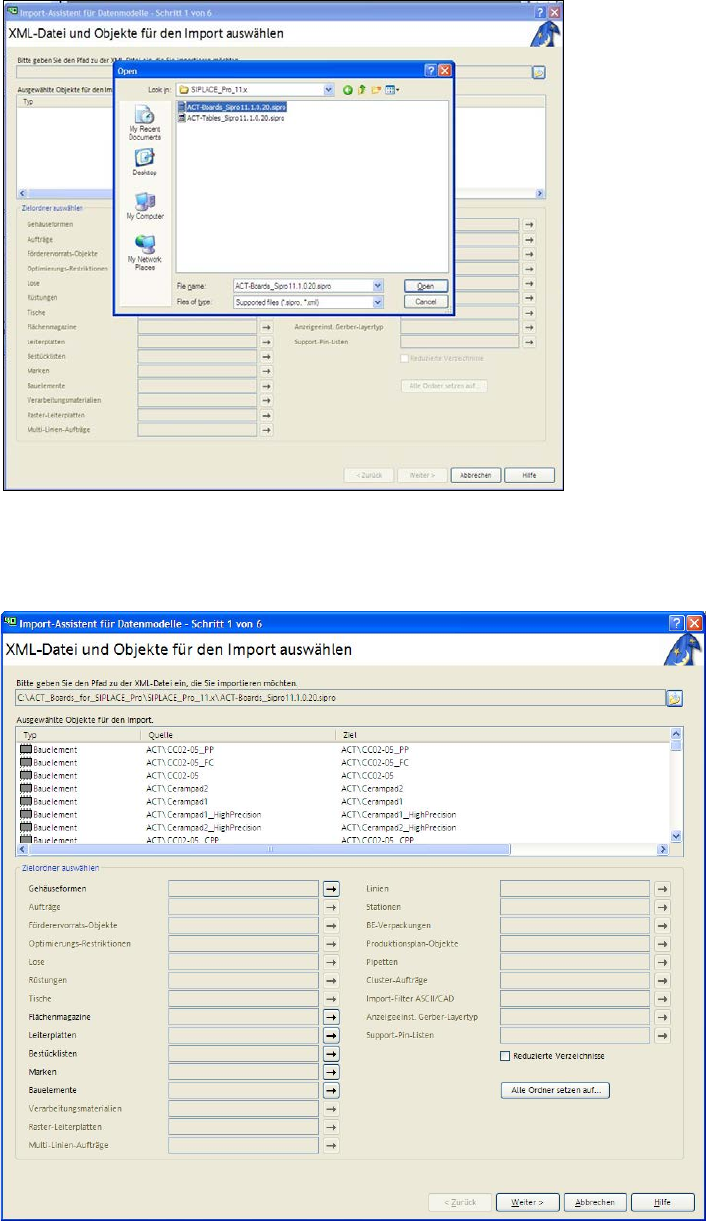Expand the 'Files of type' dropdown

pos(378,301)
